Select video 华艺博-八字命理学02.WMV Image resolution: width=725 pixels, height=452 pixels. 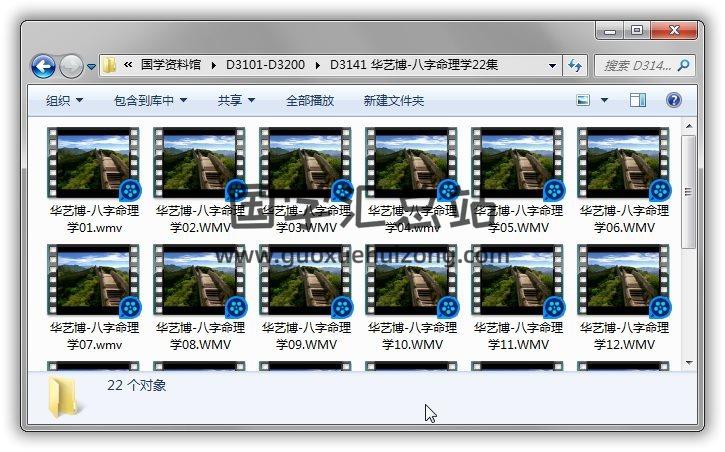click(200, 181)
